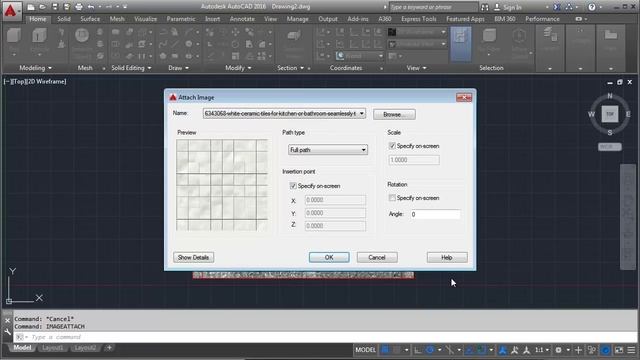
Task: Expand the Section panel
Action: [x=291, y=68]
